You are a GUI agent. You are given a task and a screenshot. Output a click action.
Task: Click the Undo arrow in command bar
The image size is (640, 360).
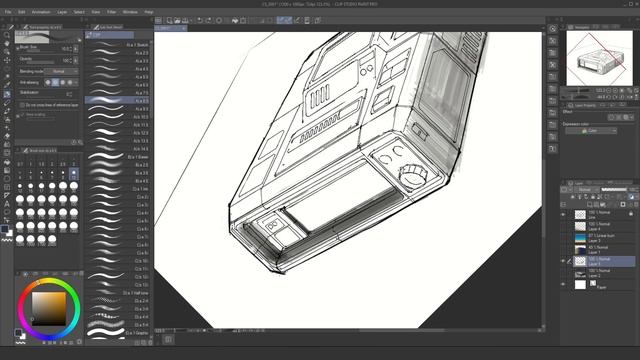tap(200, 20)
